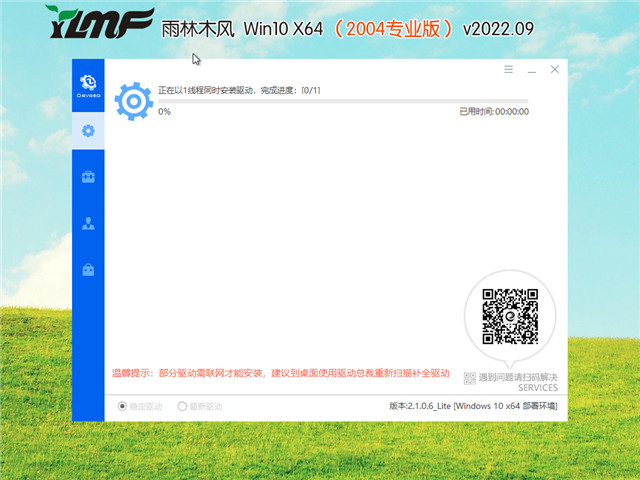Screen dimensions: 640x480
Task: Click the version text 2.1.0.6_Lite
Action: [473, 406]
